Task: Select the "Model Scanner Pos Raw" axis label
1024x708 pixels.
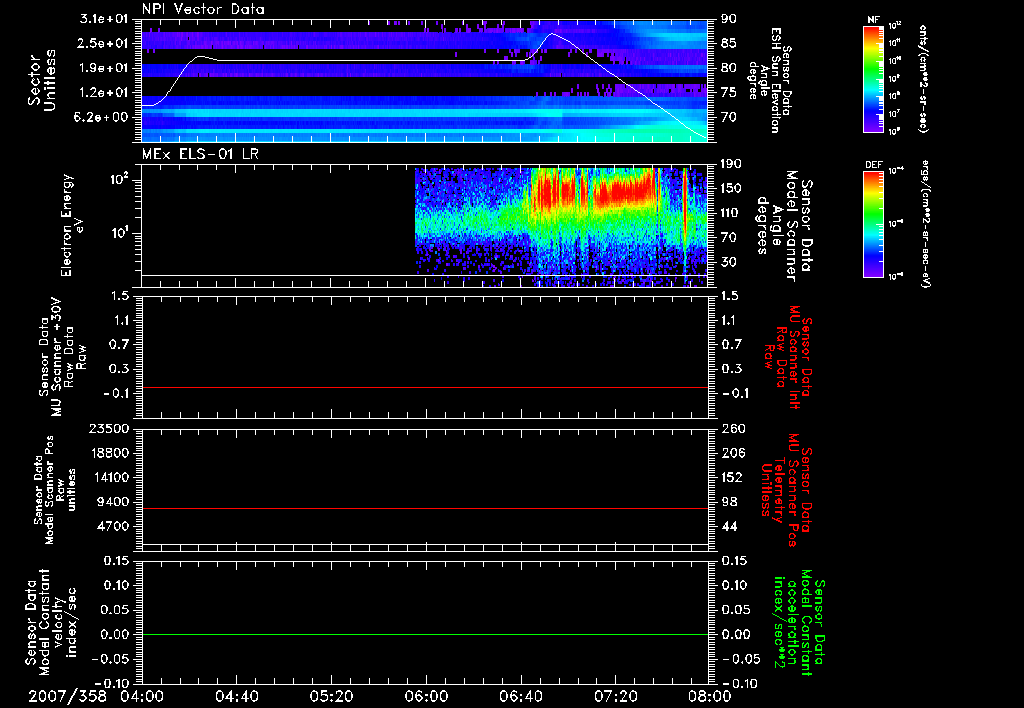Action: tap(55, 490)
